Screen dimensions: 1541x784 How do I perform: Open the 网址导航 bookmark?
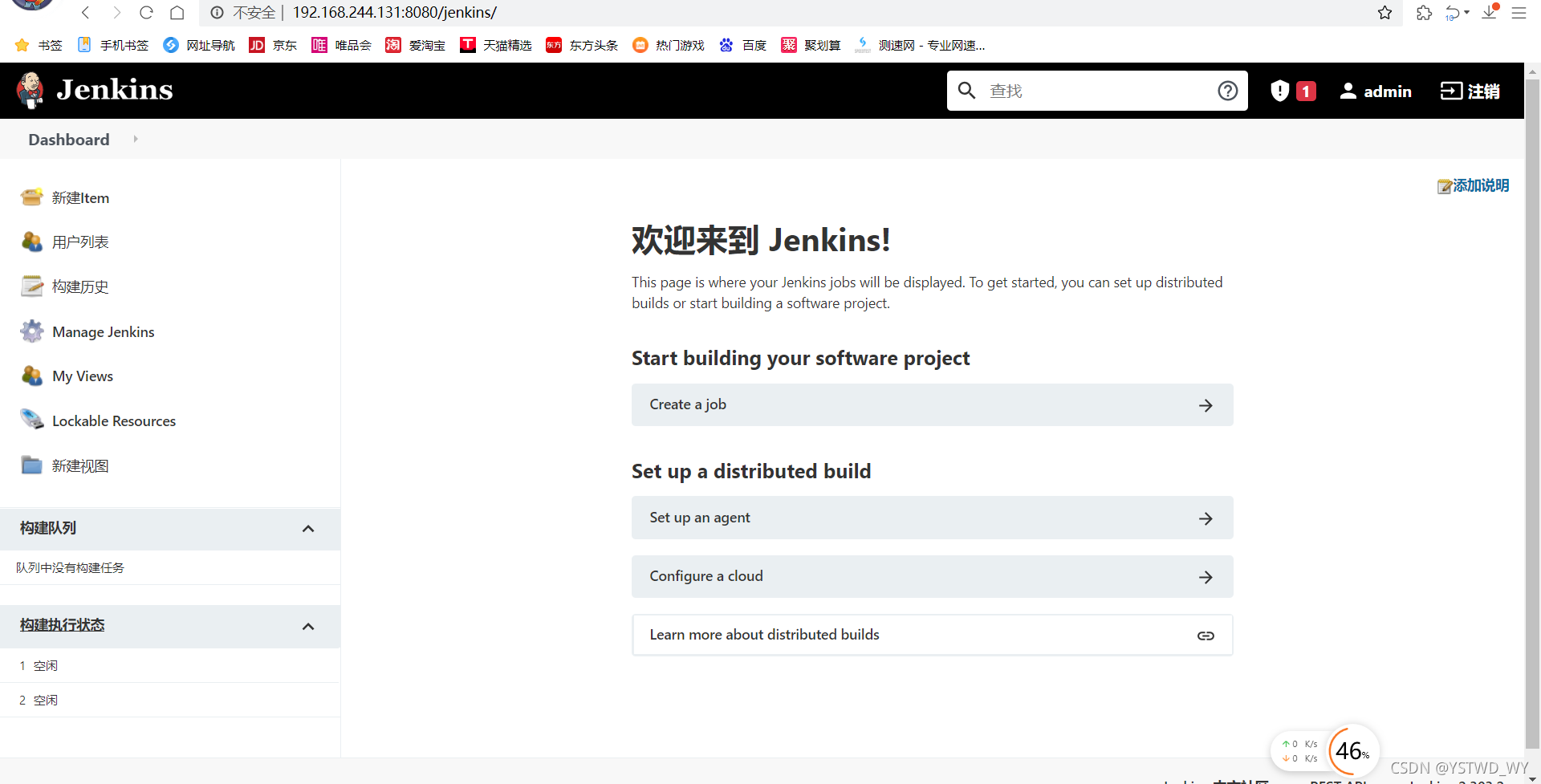[x=199, y=45]
